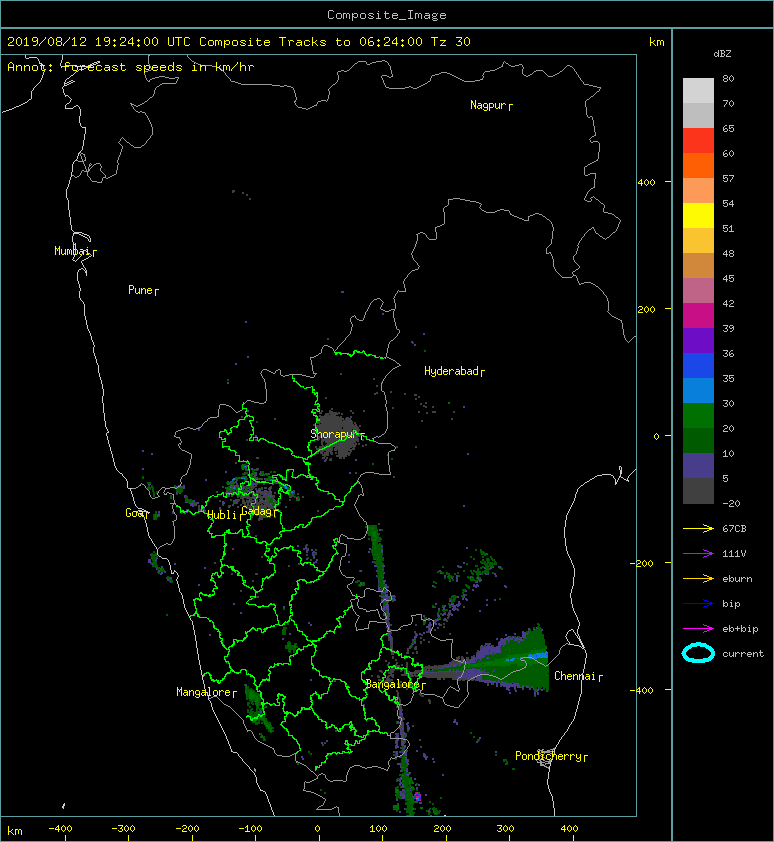
Task: Select the light blue 35 dBZ swatch
Action: (698, 390)
